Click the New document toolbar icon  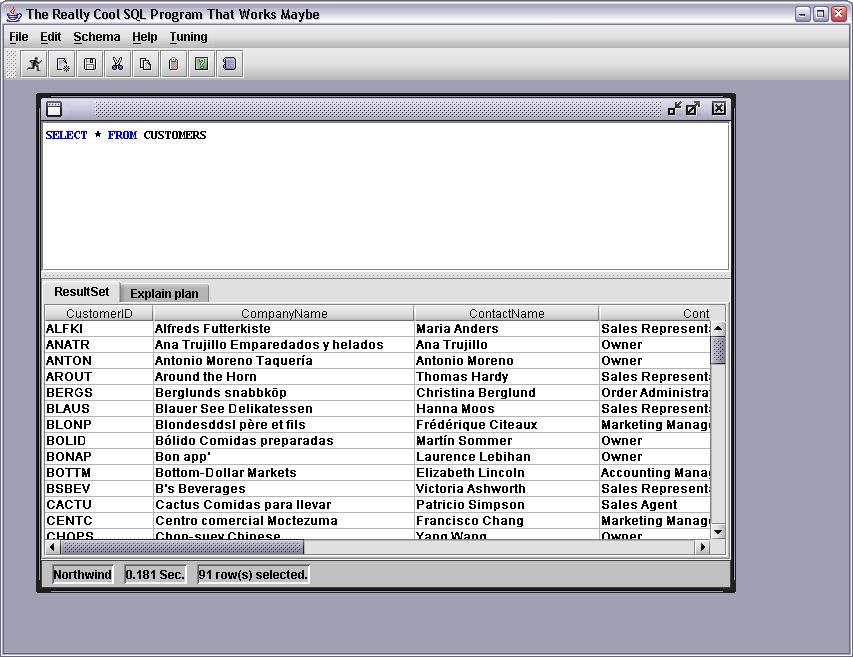[x=62, y=64]
